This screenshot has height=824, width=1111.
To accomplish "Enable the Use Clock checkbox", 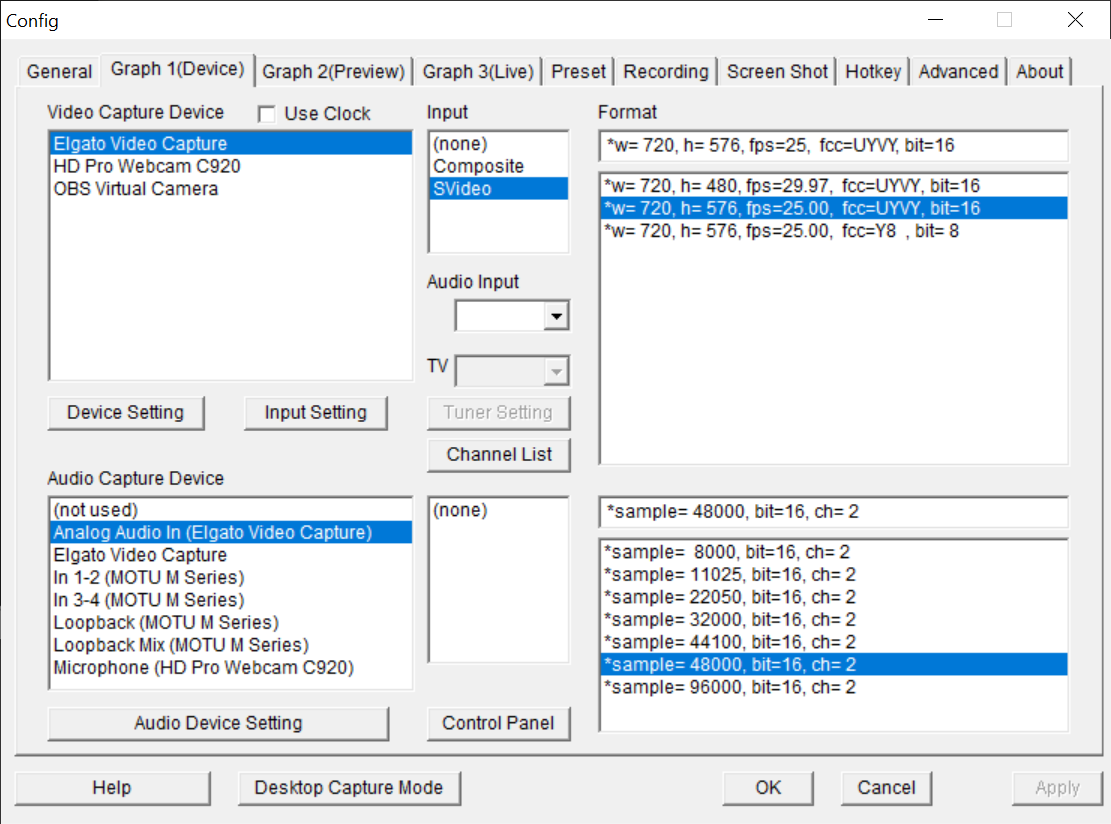I will click(266, 114).
